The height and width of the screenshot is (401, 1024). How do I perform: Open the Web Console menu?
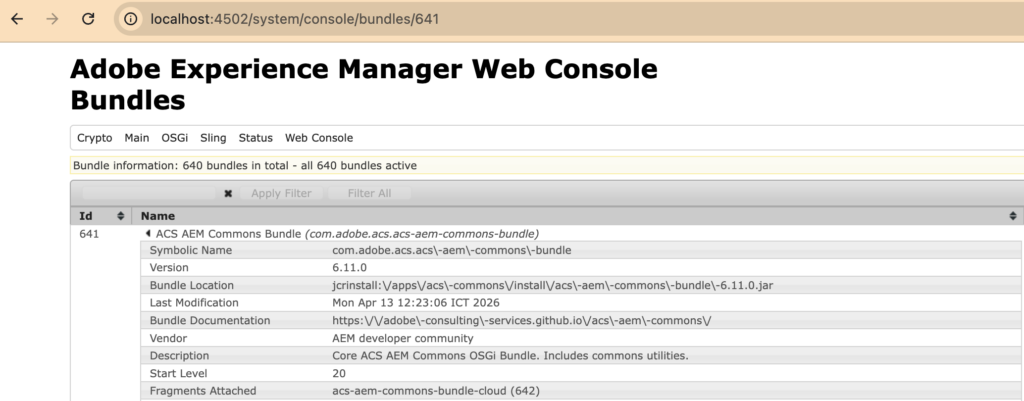(x=318, y=138)
